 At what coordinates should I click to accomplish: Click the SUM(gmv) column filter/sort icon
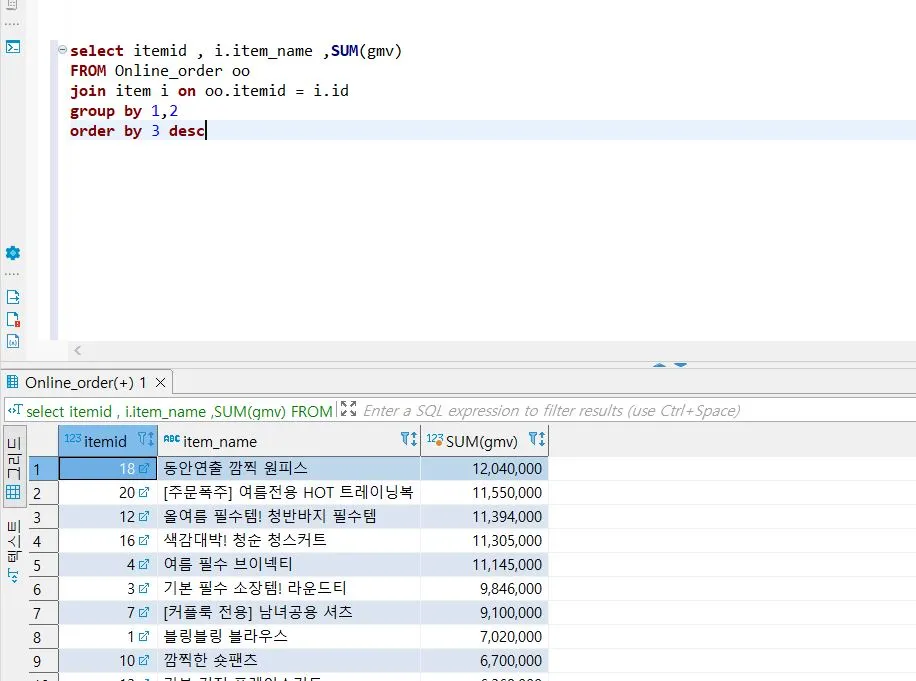(x=537, y=439)
